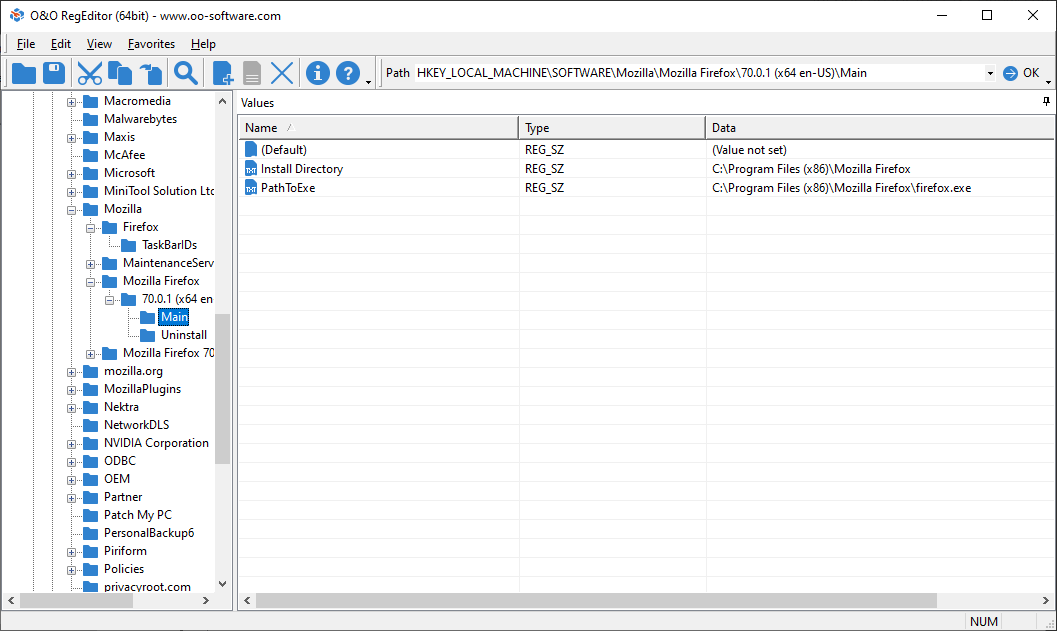This screenshot has width=1057, height=631.
Task: Click the OK button next to Path
Action: [x=1021, y=73]
